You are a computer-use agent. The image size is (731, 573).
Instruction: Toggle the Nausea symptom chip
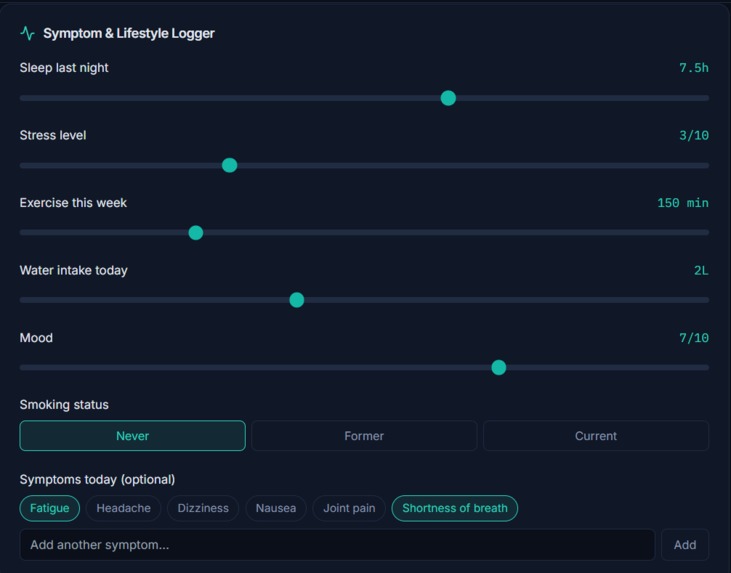click(x=276, y=508)
